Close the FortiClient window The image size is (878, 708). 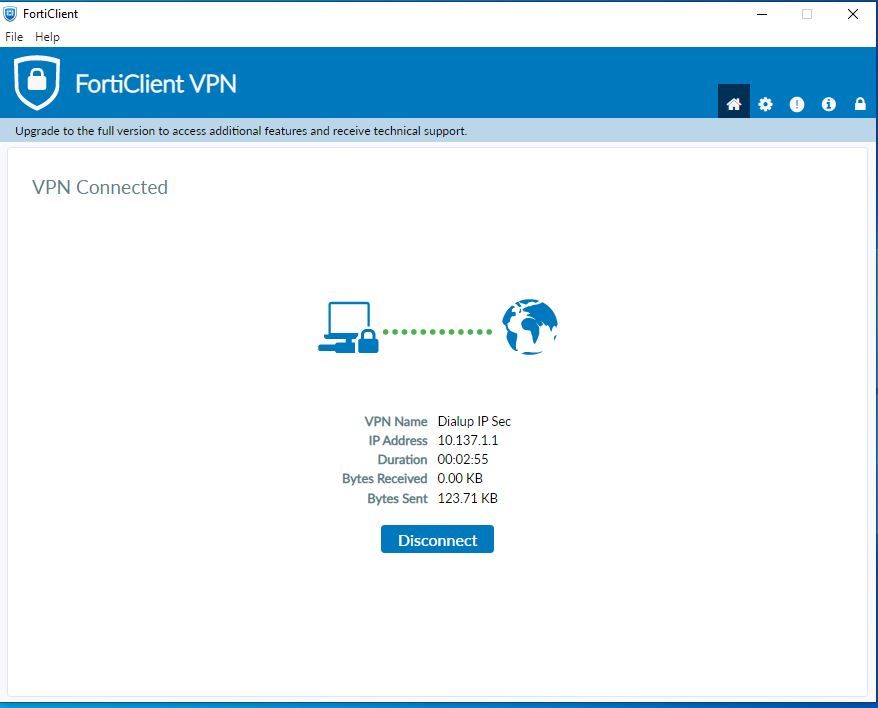point(852,14)
